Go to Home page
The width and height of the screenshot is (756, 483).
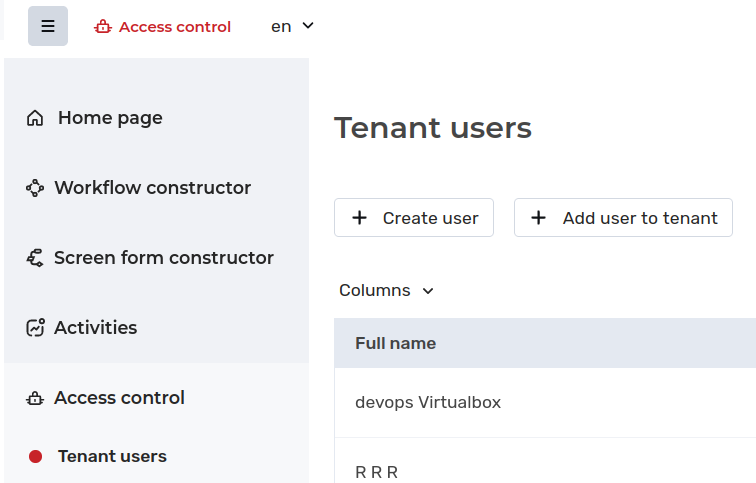(x=110, y=118)
